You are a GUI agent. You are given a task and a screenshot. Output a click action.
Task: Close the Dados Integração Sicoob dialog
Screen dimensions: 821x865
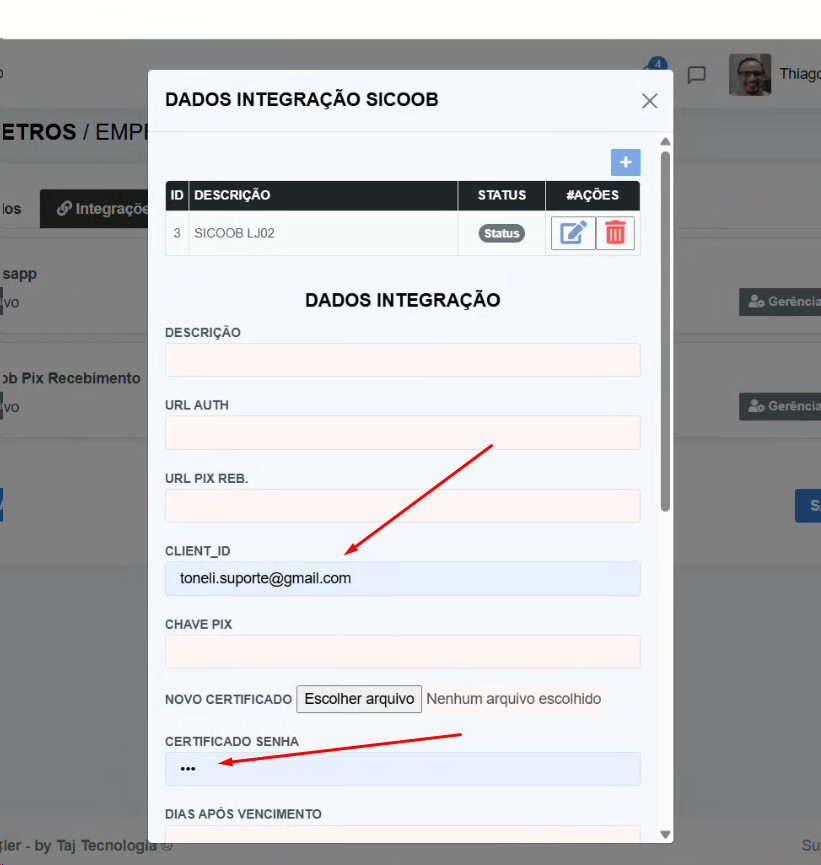click(x=649, y=100)
